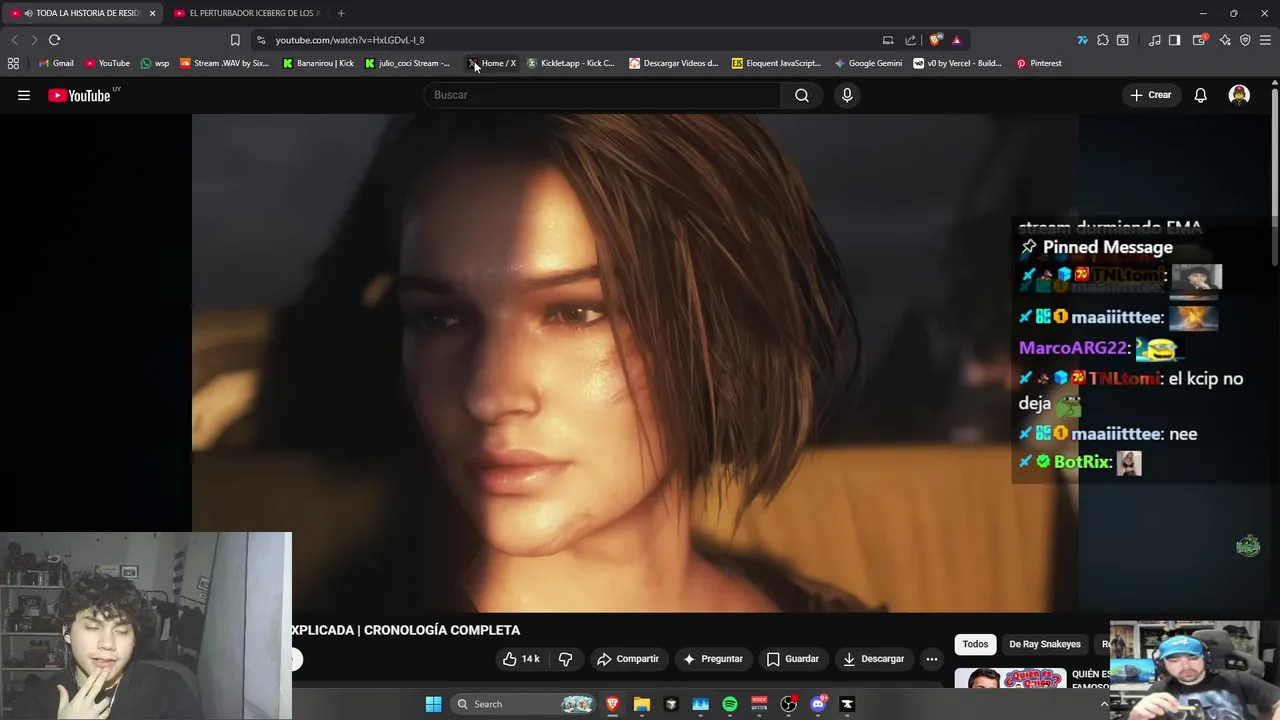Open Kicklet.app bookmark
The width and height of the screenshot is (1280, 720).
570,63
